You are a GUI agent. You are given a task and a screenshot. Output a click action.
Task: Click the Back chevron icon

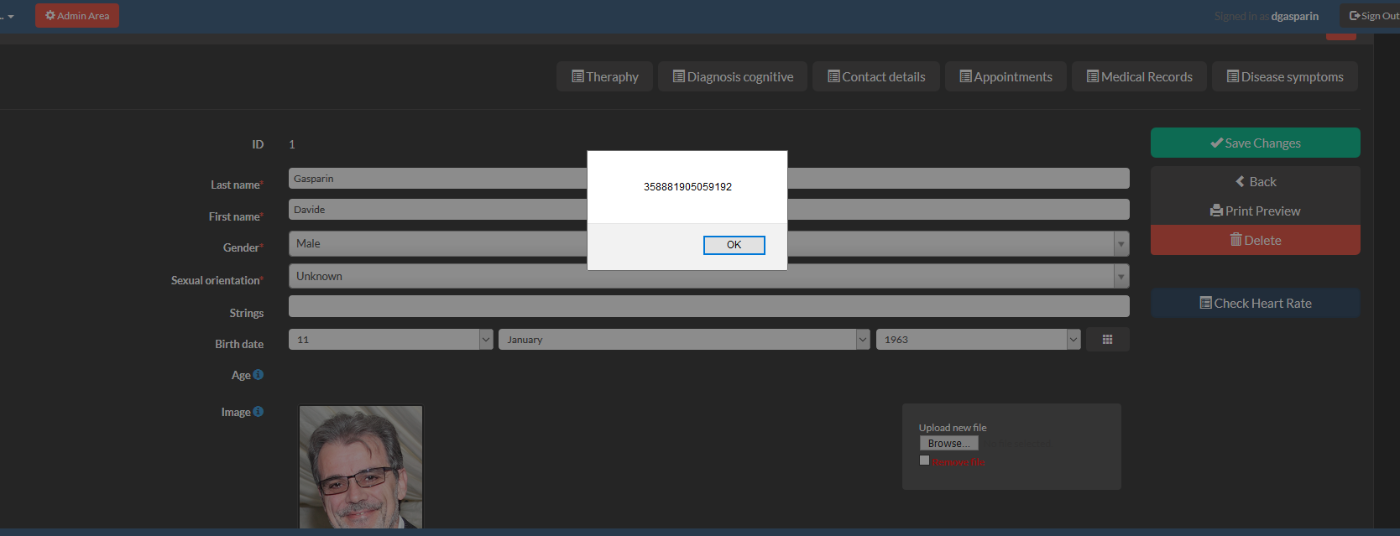[1240, 181]
